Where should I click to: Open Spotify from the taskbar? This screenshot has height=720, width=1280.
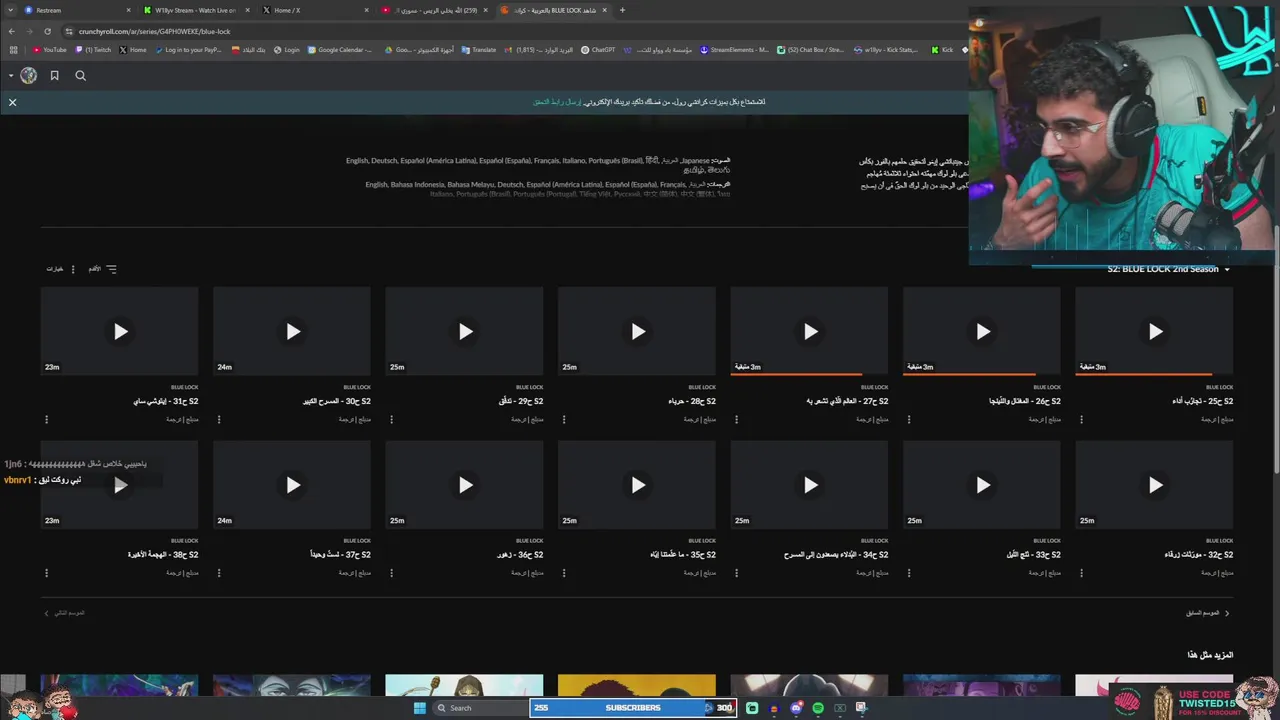818,708
